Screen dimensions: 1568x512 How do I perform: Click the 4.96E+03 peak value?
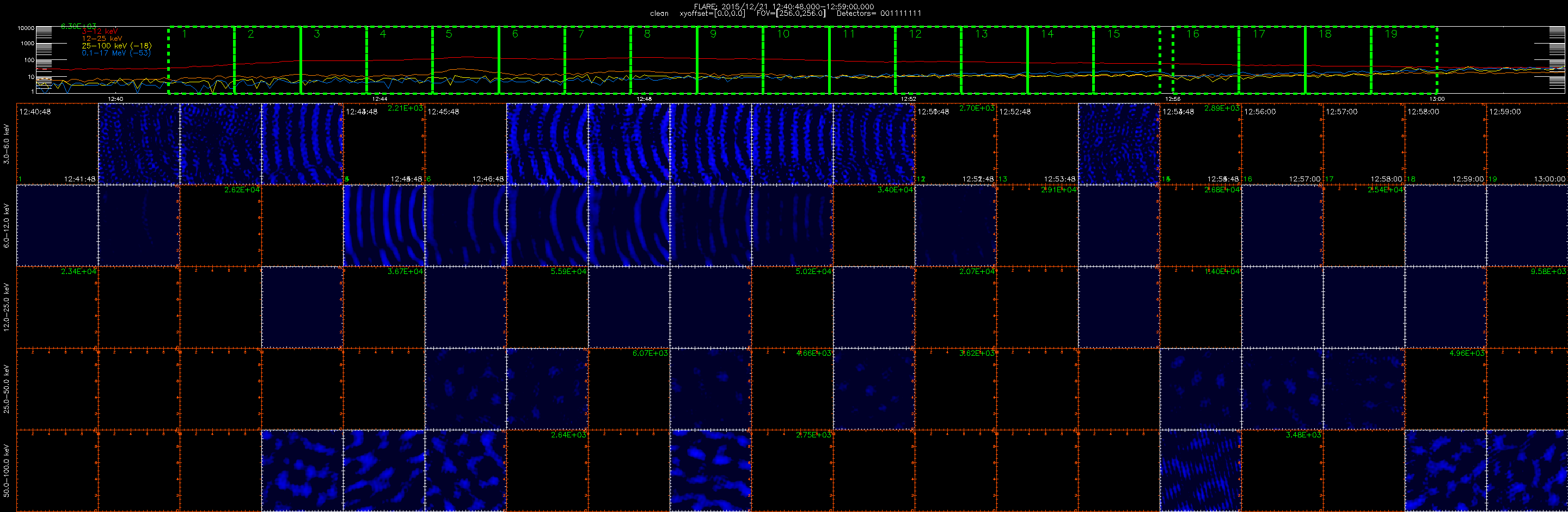[x=1466, y=352]
